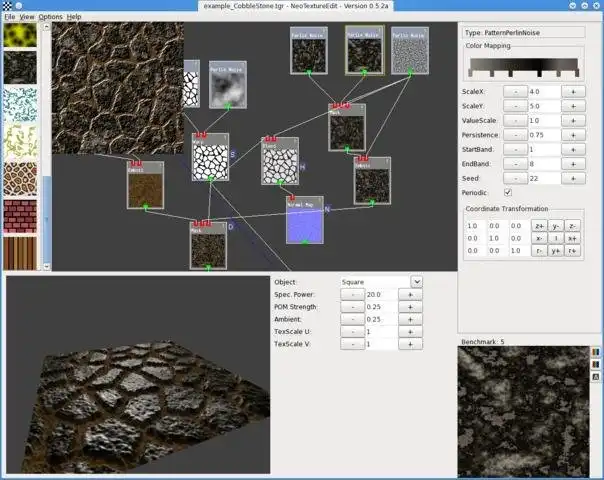Click the grayscale Perlin Noise cloud node

(x=227, y=88)
